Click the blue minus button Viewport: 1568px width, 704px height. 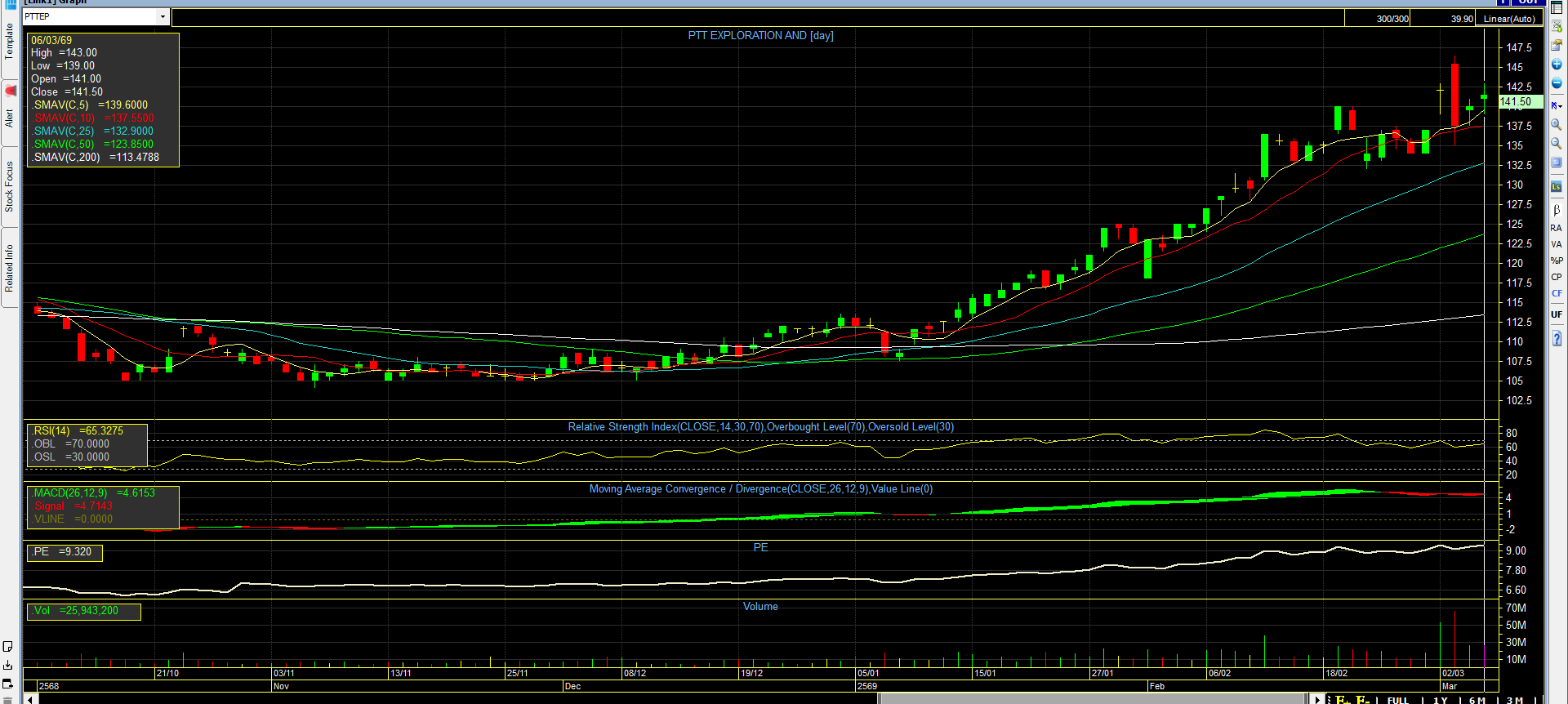click(x=1557, y=83)
